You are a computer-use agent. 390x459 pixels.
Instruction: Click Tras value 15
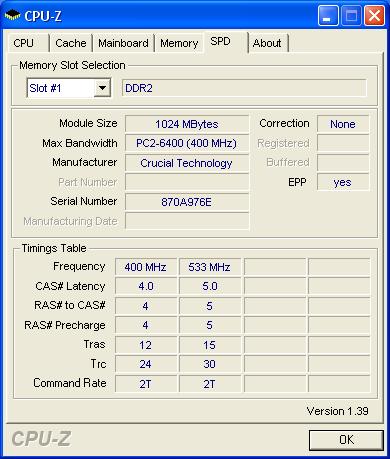[210, 345]
